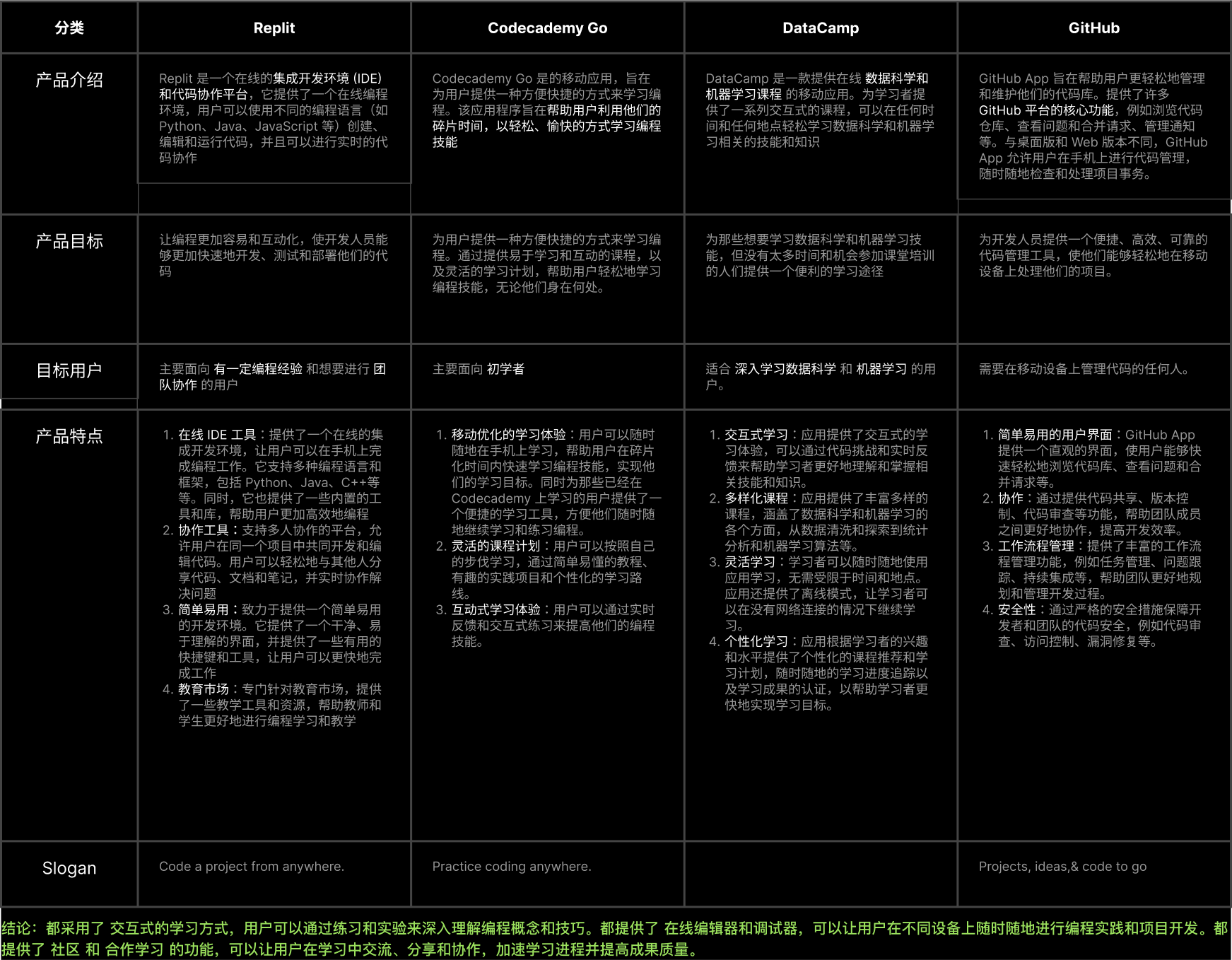Viewport: 1232px width, 960px height.
Task: Select the Codecademy Go column header
Action: 547,28
